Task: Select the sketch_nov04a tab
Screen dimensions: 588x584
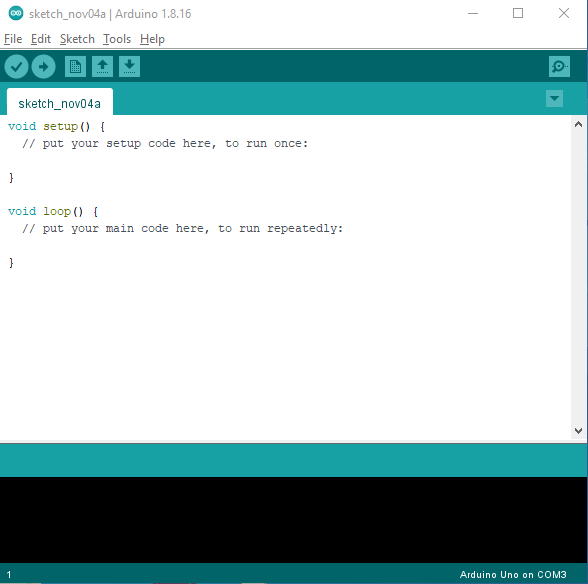Action: pyautogui.click(x=60, y=103)
